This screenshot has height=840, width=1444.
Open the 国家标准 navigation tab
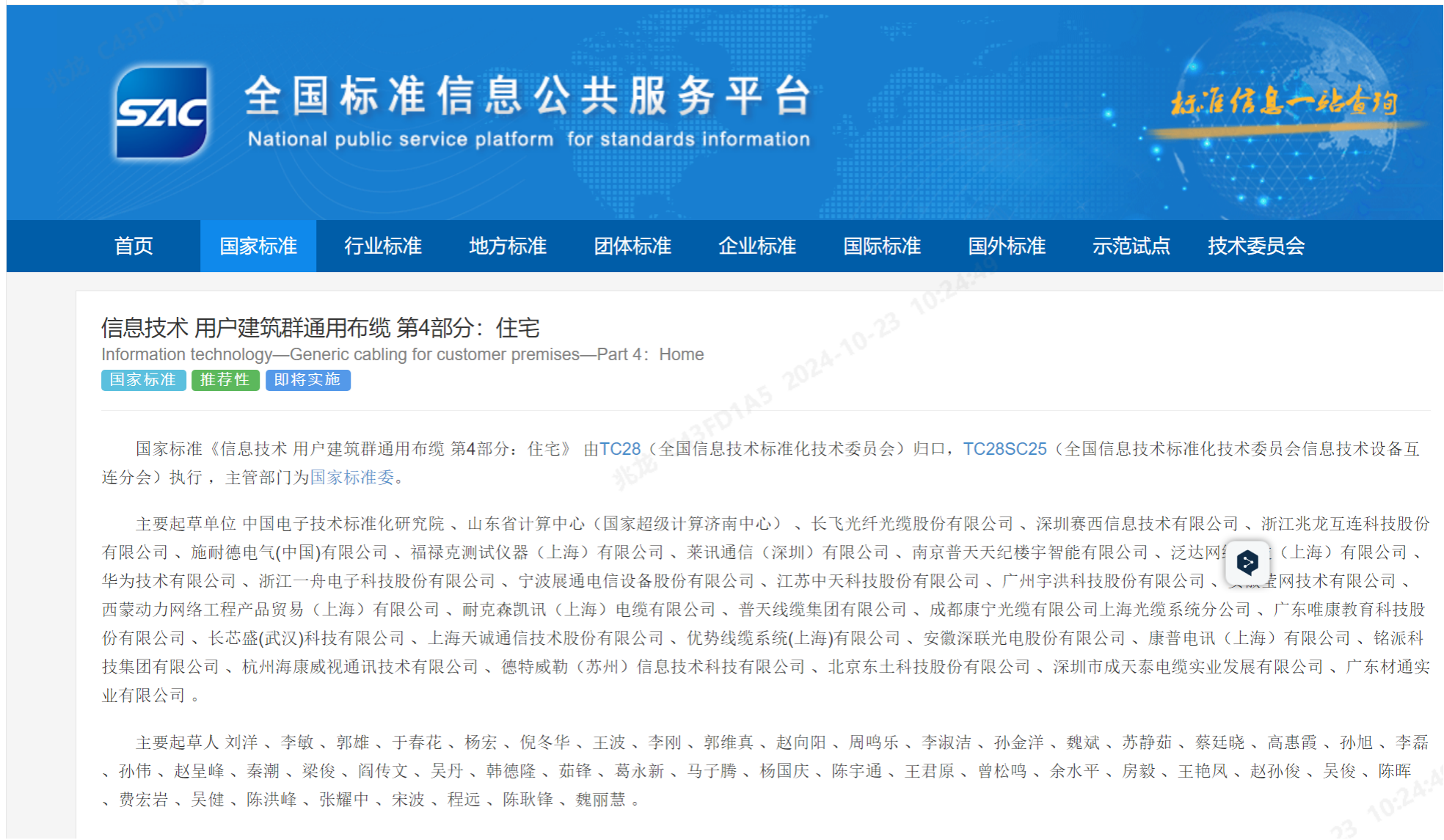(x=258, y=246)
